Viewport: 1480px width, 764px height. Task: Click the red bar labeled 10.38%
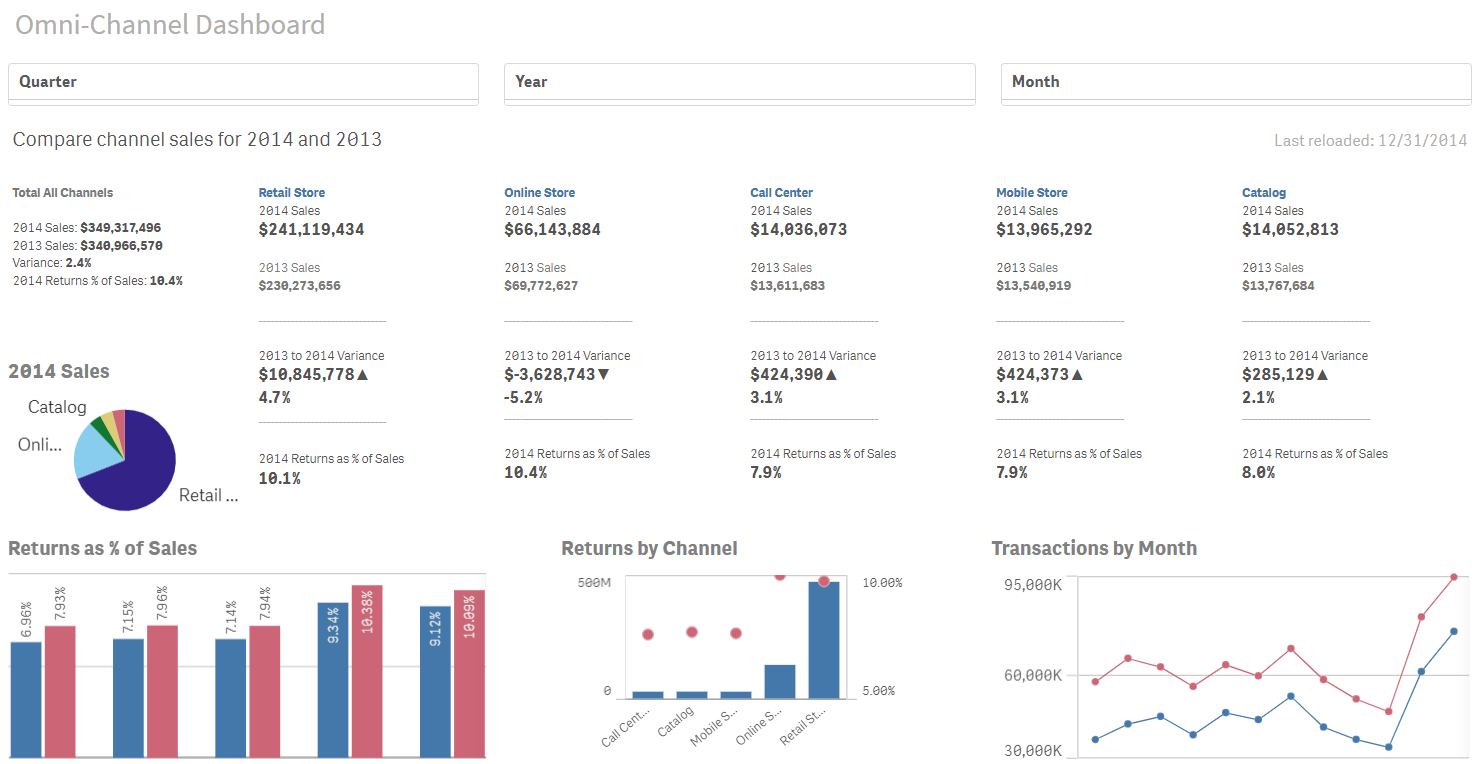(367, 670)
